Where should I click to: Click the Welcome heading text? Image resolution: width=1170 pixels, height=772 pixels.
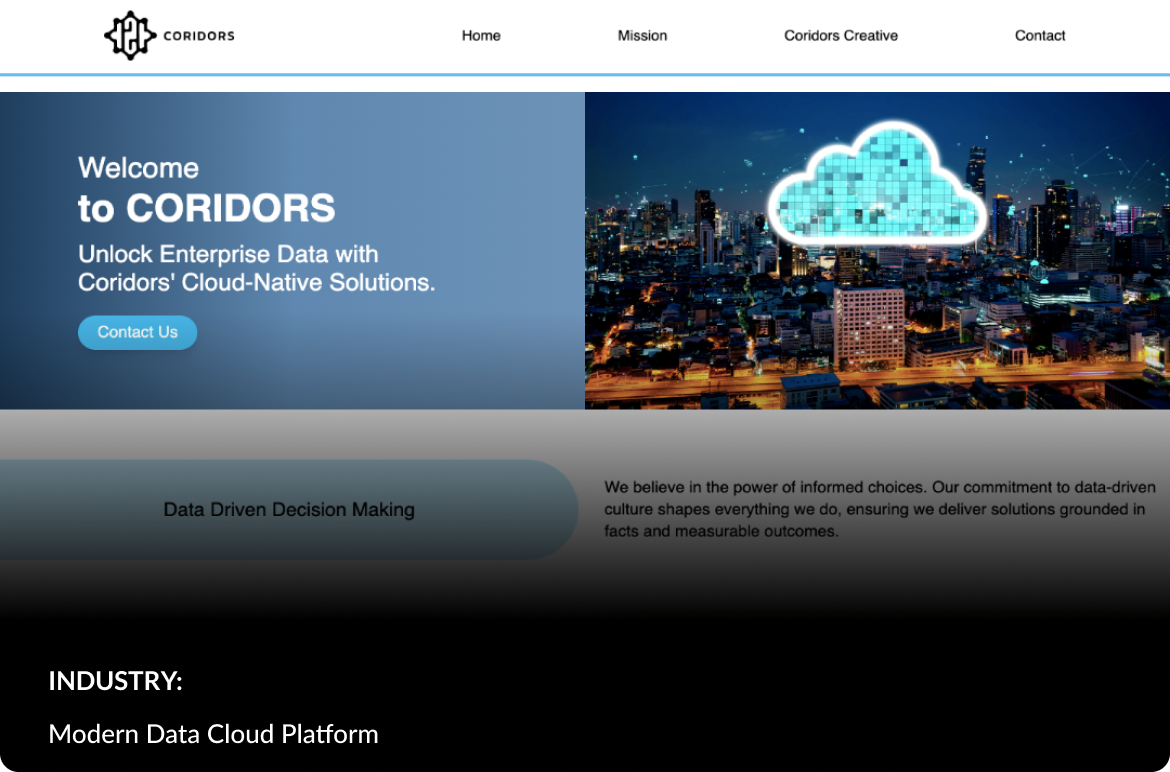click(138, 168)
